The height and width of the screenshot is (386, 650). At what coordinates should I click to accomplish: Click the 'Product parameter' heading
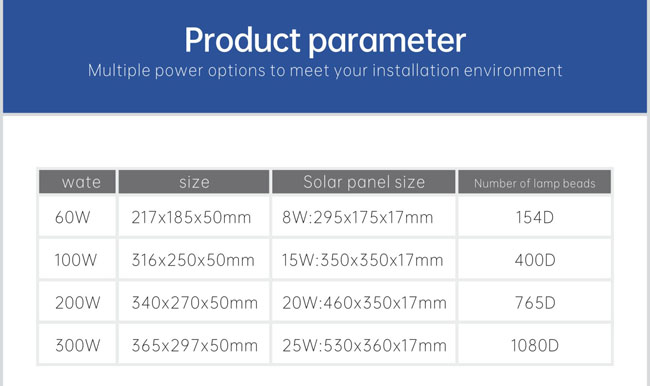[325, 41]
